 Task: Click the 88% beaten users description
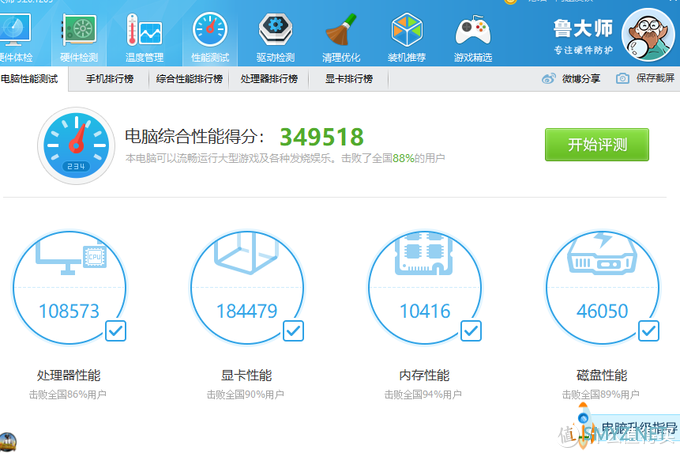[285, 158]
